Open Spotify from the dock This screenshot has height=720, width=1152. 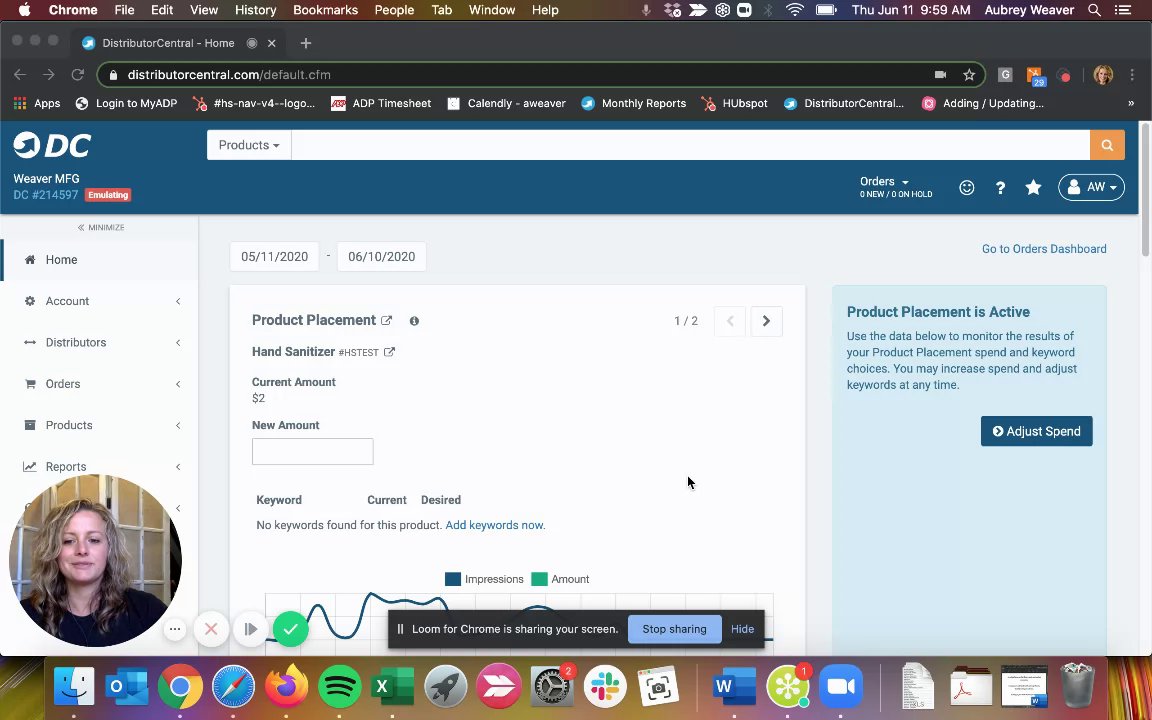339,686
